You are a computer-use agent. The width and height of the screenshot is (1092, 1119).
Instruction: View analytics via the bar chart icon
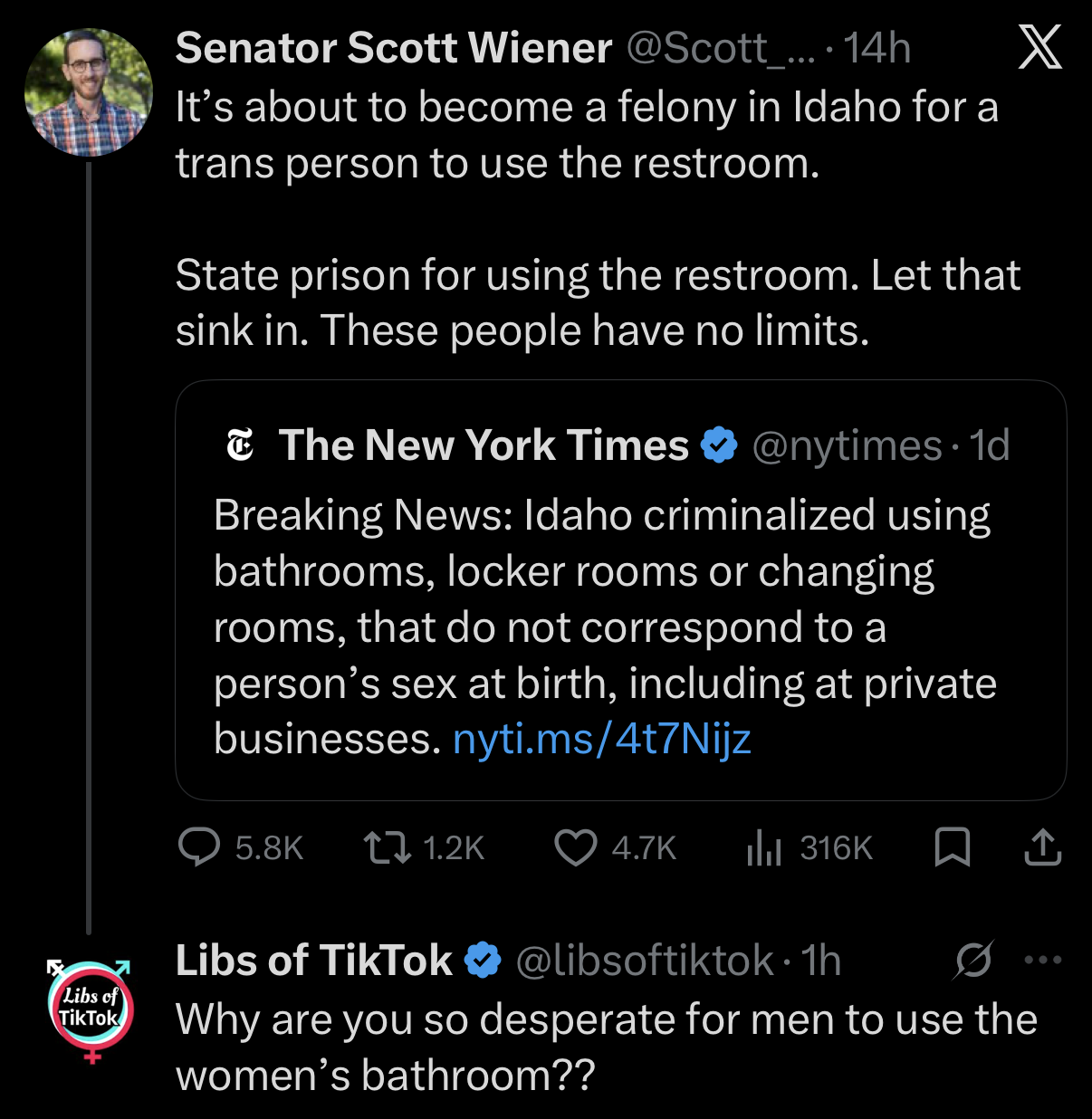point(763,848)
